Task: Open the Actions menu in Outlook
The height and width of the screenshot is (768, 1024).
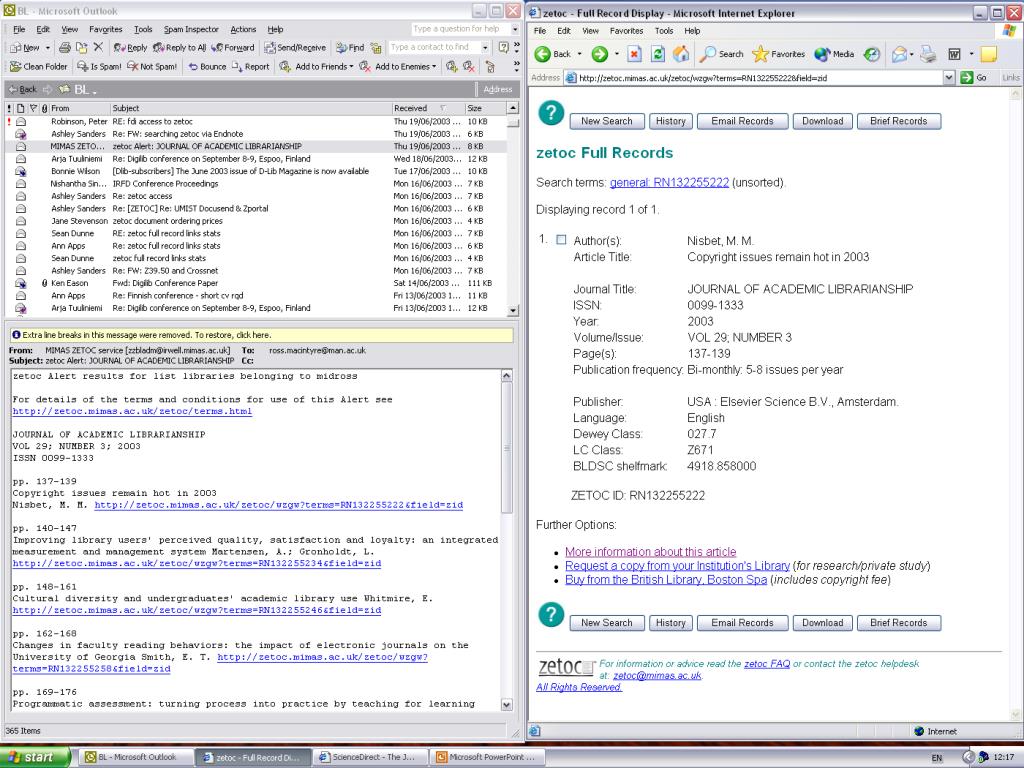Action: (x=243, y=29)
